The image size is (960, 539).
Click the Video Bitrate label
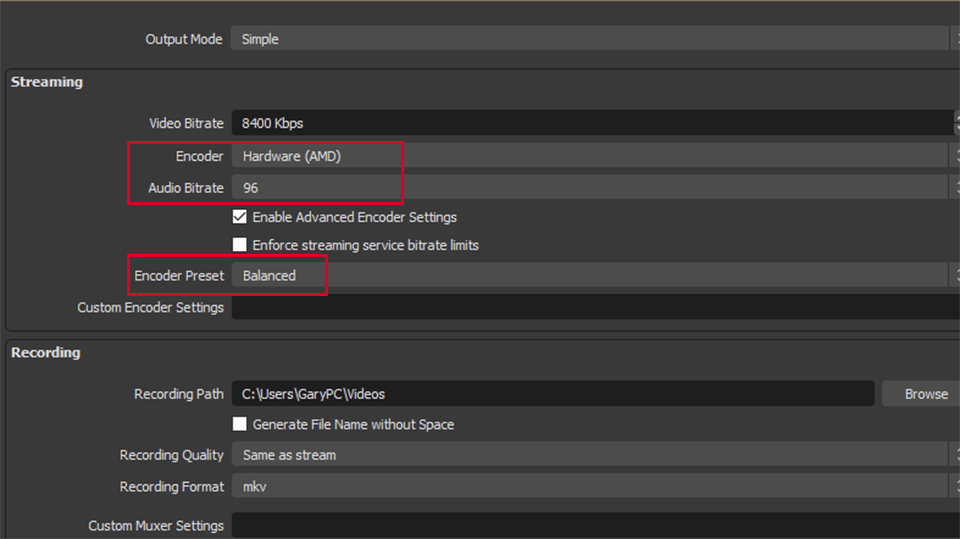(x=186, y=123)
